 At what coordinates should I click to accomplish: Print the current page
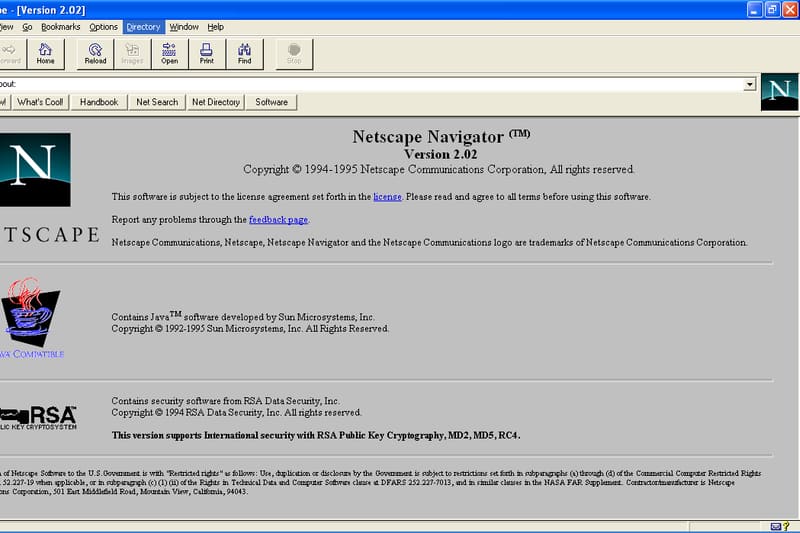pos(207,54)
